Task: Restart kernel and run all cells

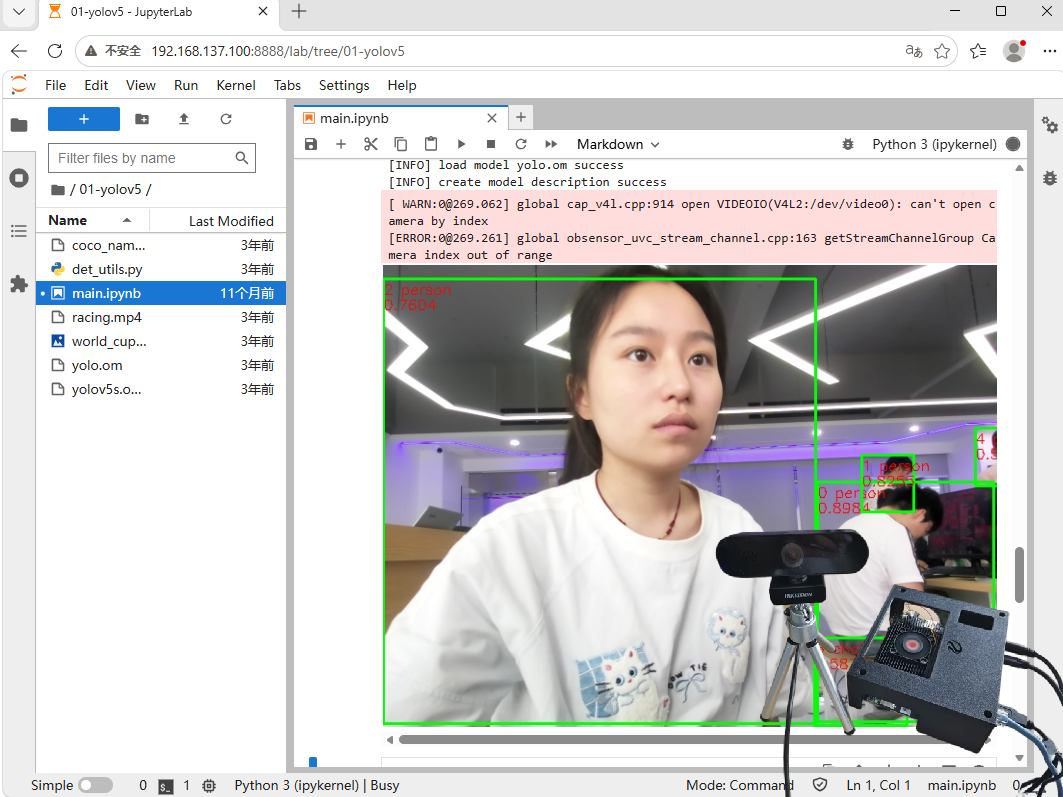Action: coord(551,144)
